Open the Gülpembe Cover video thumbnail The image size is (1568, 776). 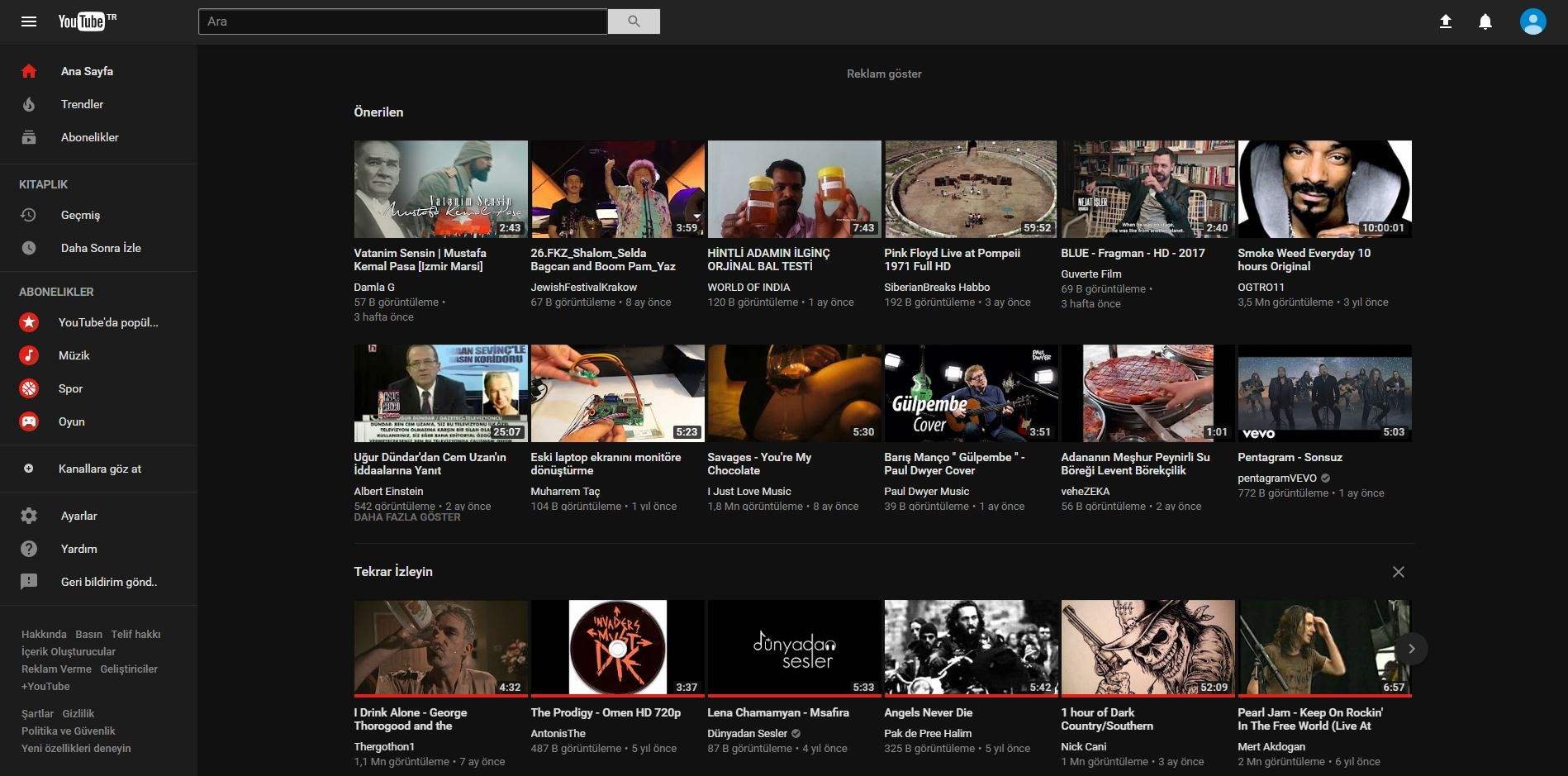[971, 393]
